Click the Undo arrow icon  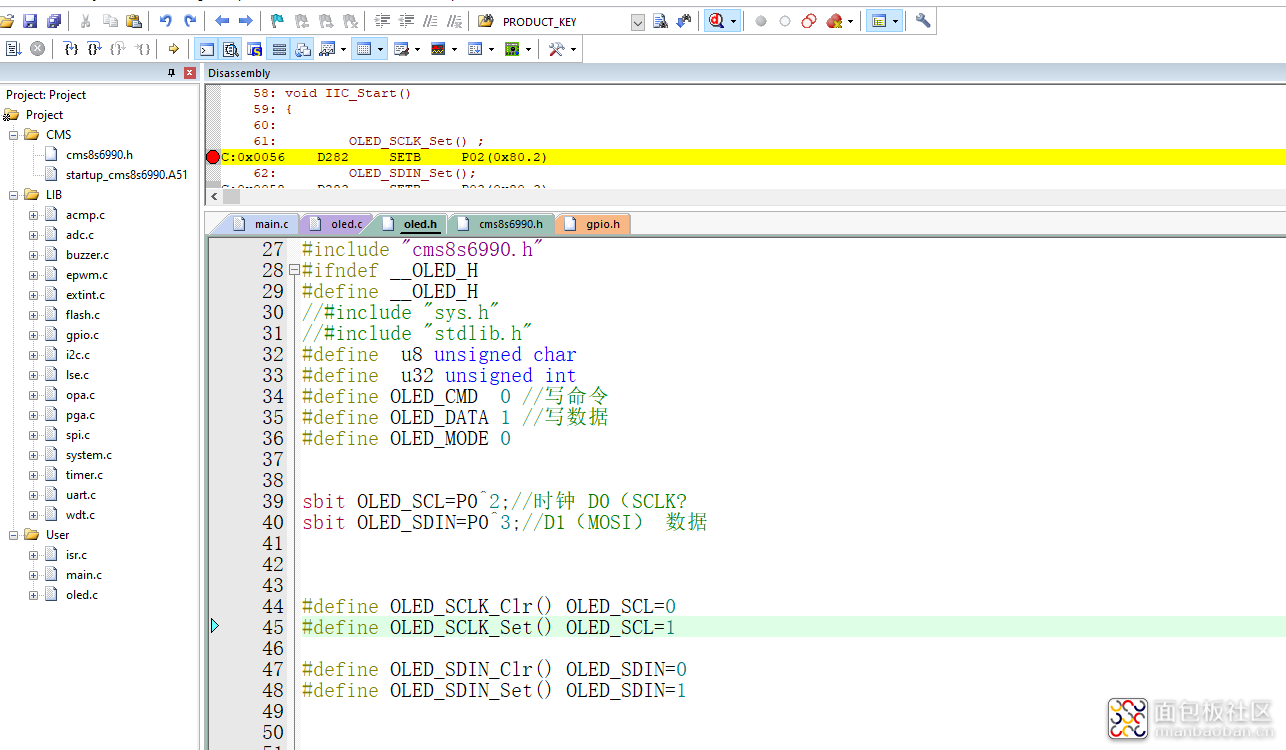[x=166, y=21]
